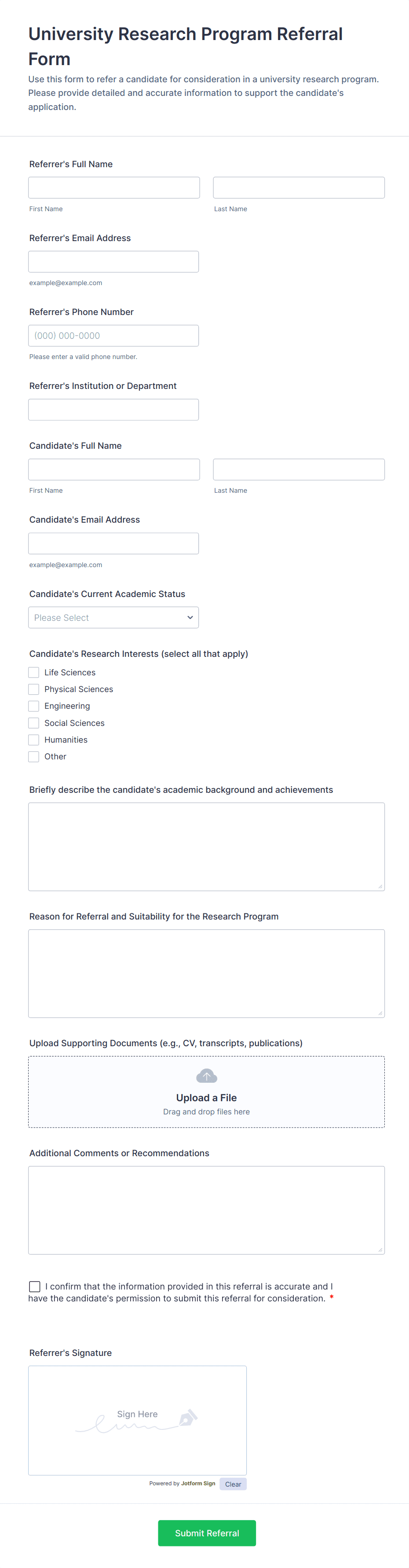Viewport: 409px width, 1568px height.
Task: Select the Other research interest option
Action: click(x=33, y=757)
